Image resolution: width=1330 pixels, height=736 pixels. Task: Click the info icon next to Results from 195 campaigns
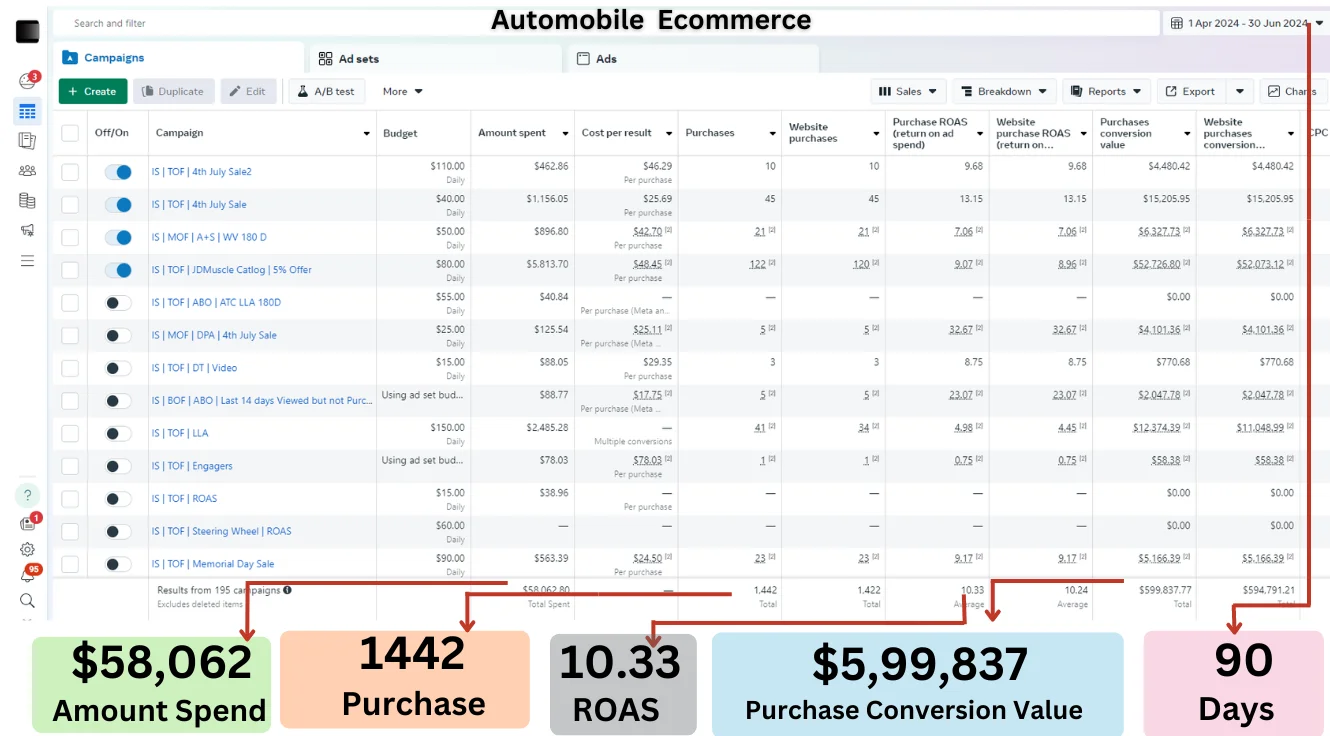coord(287,590)
